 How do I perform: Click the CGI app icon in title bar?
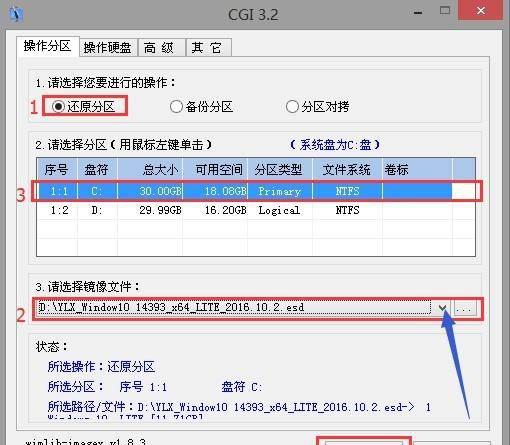(16, 14)
